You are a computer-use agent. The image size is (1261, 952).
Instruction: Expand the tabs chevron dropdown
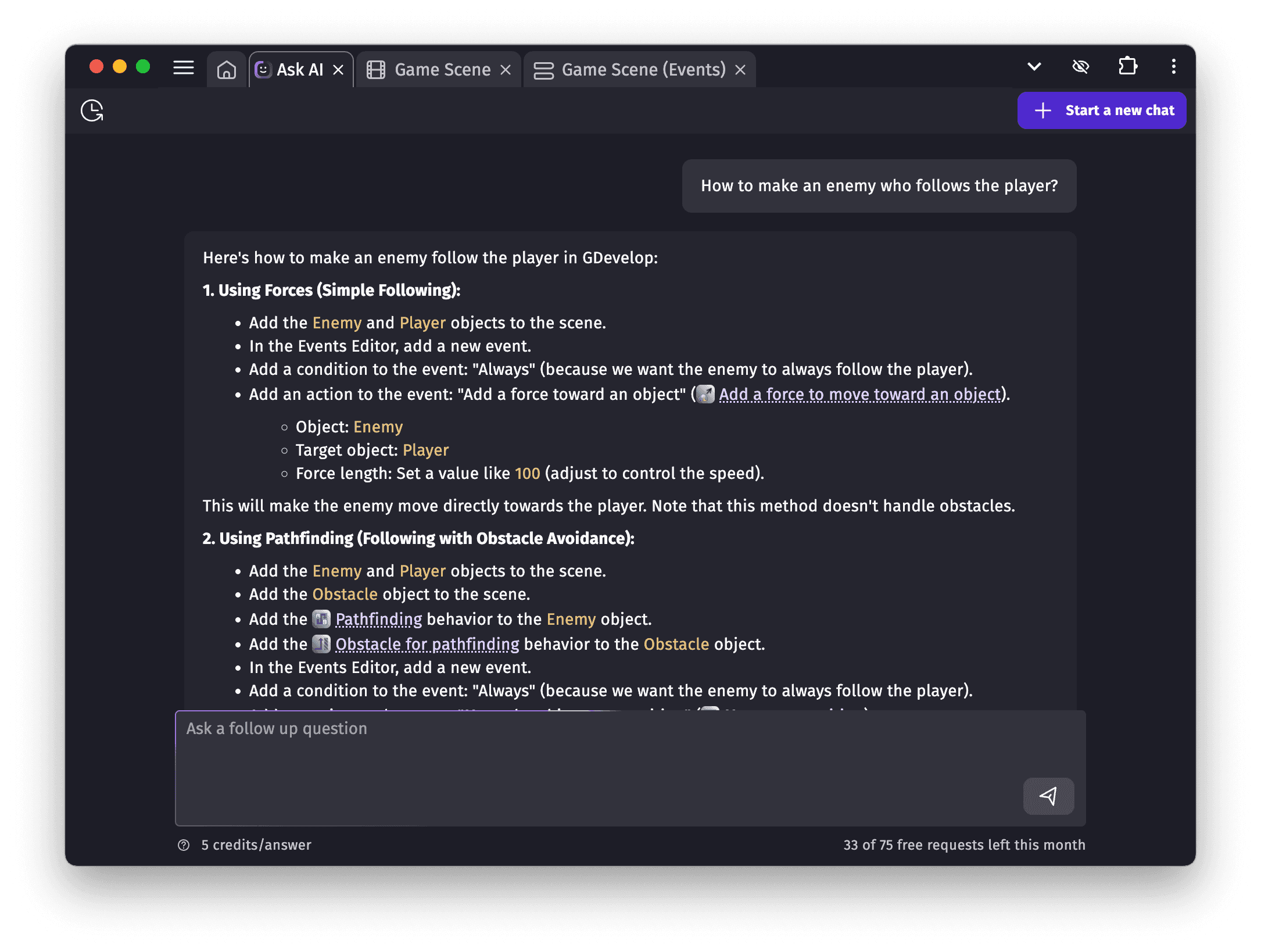coord(1034,67)
